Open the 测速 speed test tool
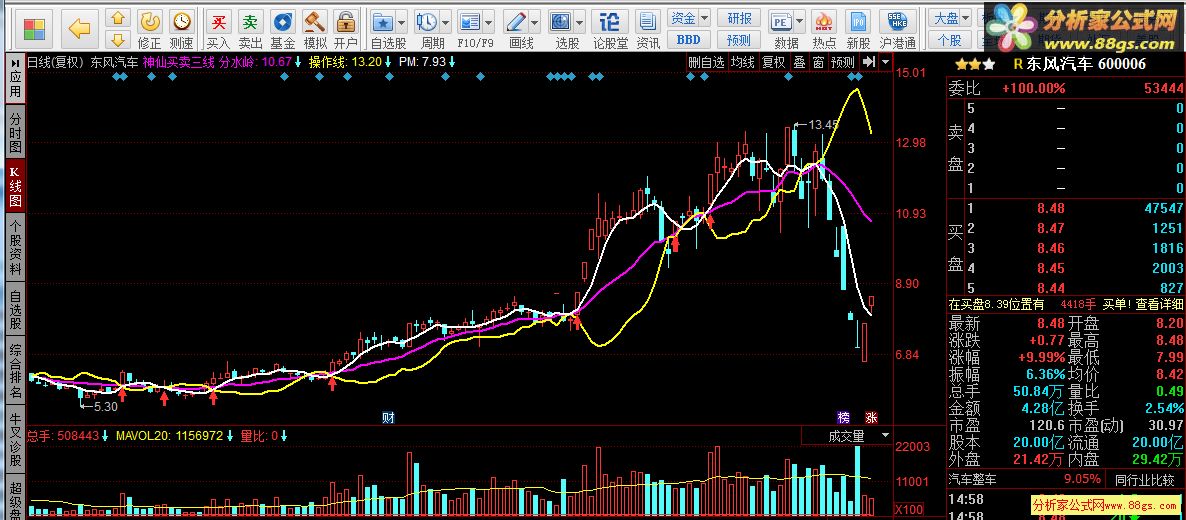Image resolution: width=1186 pixels, height=520 pixels. [x=182, y=30]
